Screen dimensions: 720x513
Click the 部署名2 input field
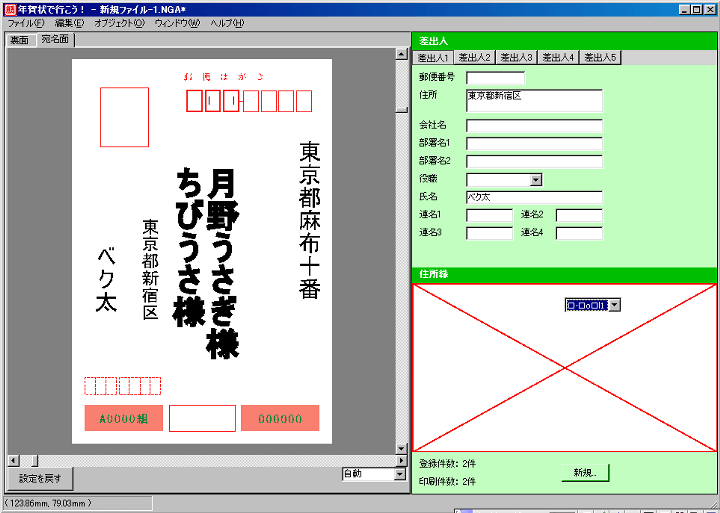click(534, 162)
